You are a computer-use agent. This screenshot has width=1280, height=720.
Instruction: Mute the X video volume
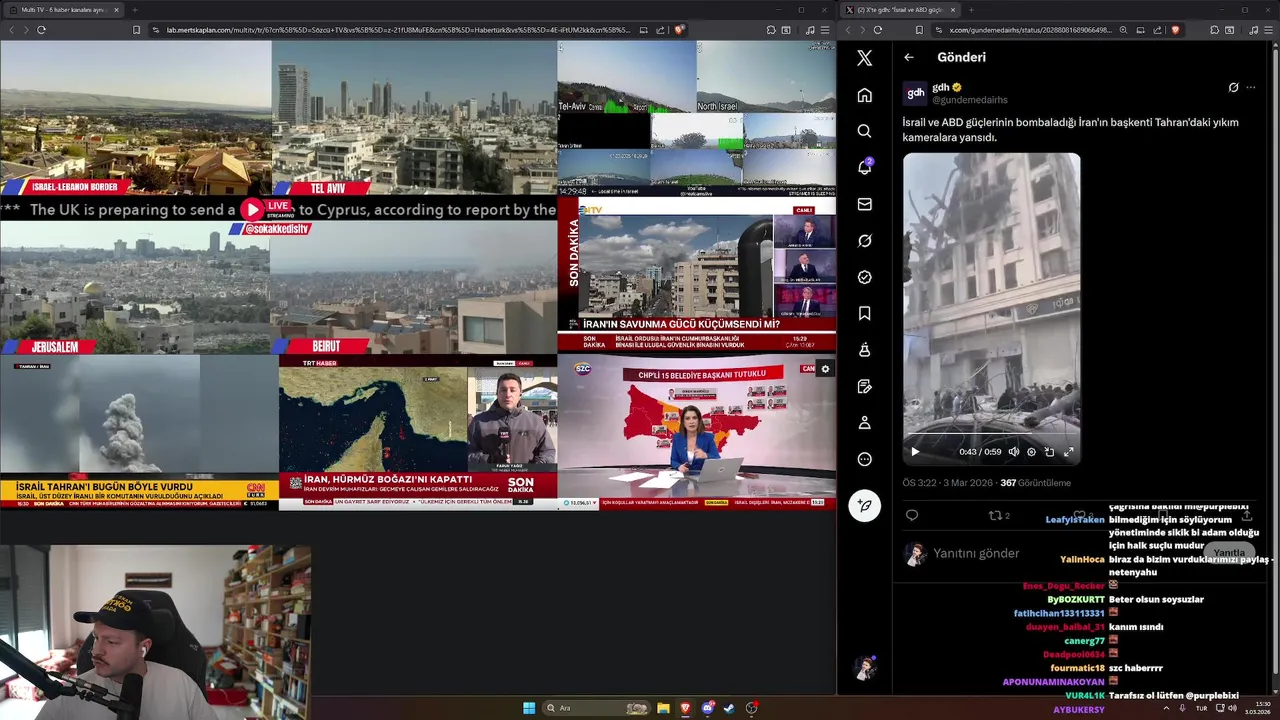click(x=1013, y=452)
